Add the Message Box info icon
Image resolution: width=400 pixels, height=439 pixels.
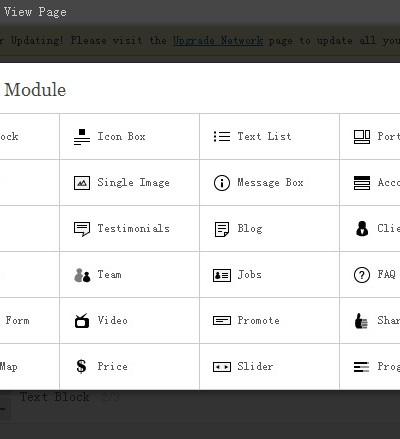pos(222,183)
